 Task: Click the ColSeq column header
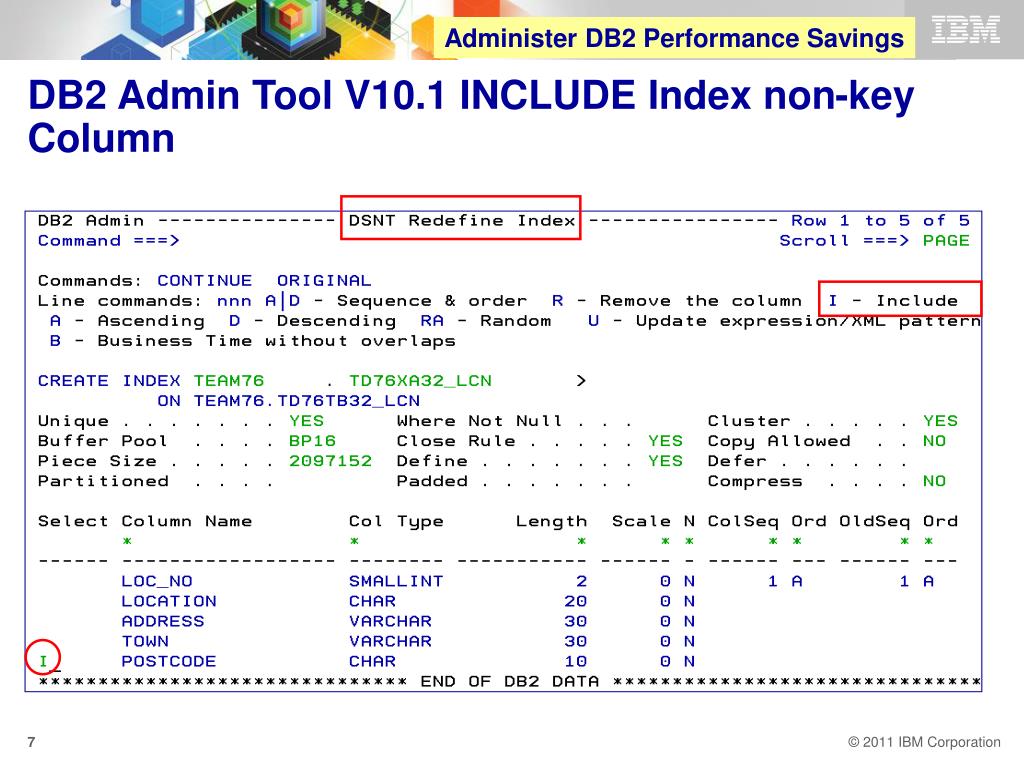tap(743, 521)
